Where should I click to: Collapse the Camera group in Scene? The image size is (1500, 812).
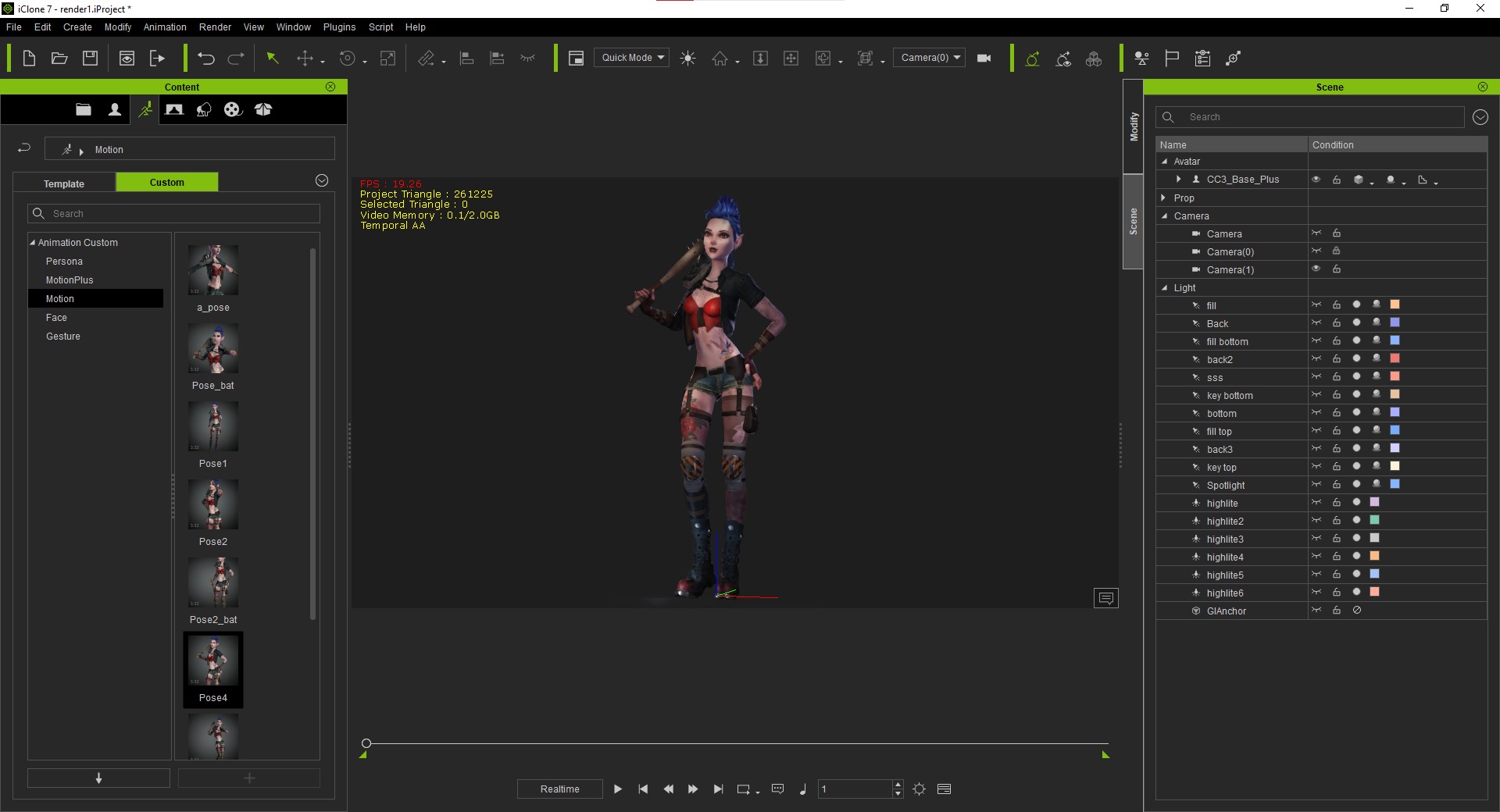pos(1164,216)
